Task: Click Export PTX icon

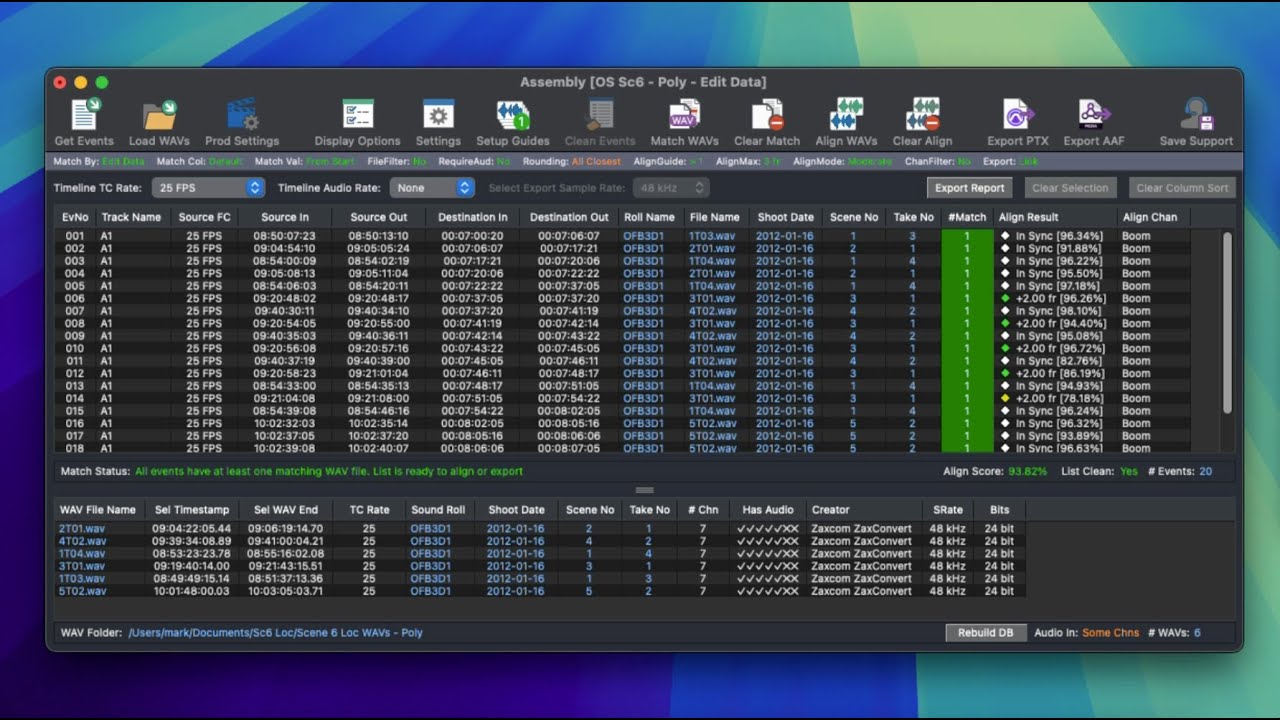Action: coord(1018,115)
